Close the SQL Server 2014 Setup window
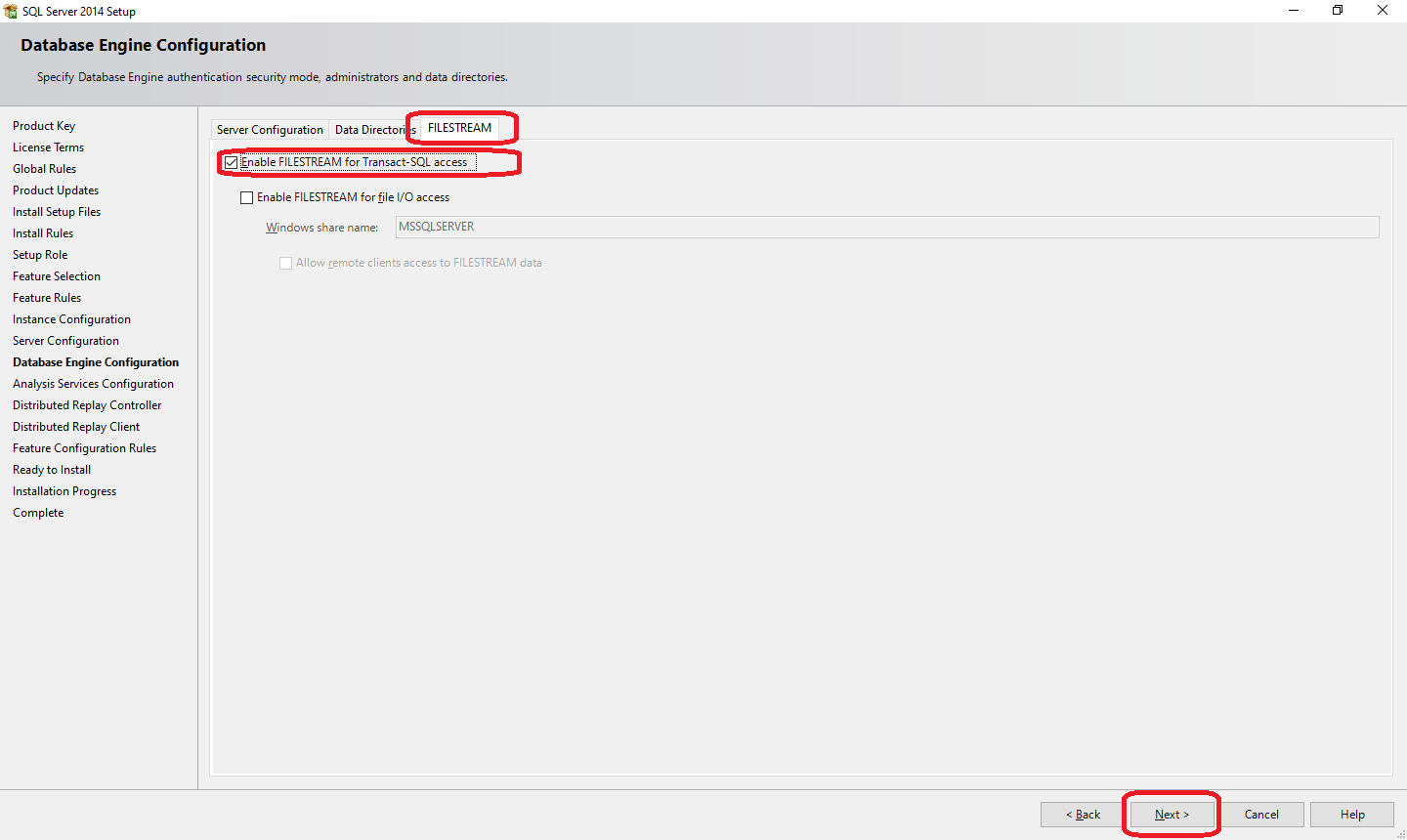 (x=1383, y=11)
